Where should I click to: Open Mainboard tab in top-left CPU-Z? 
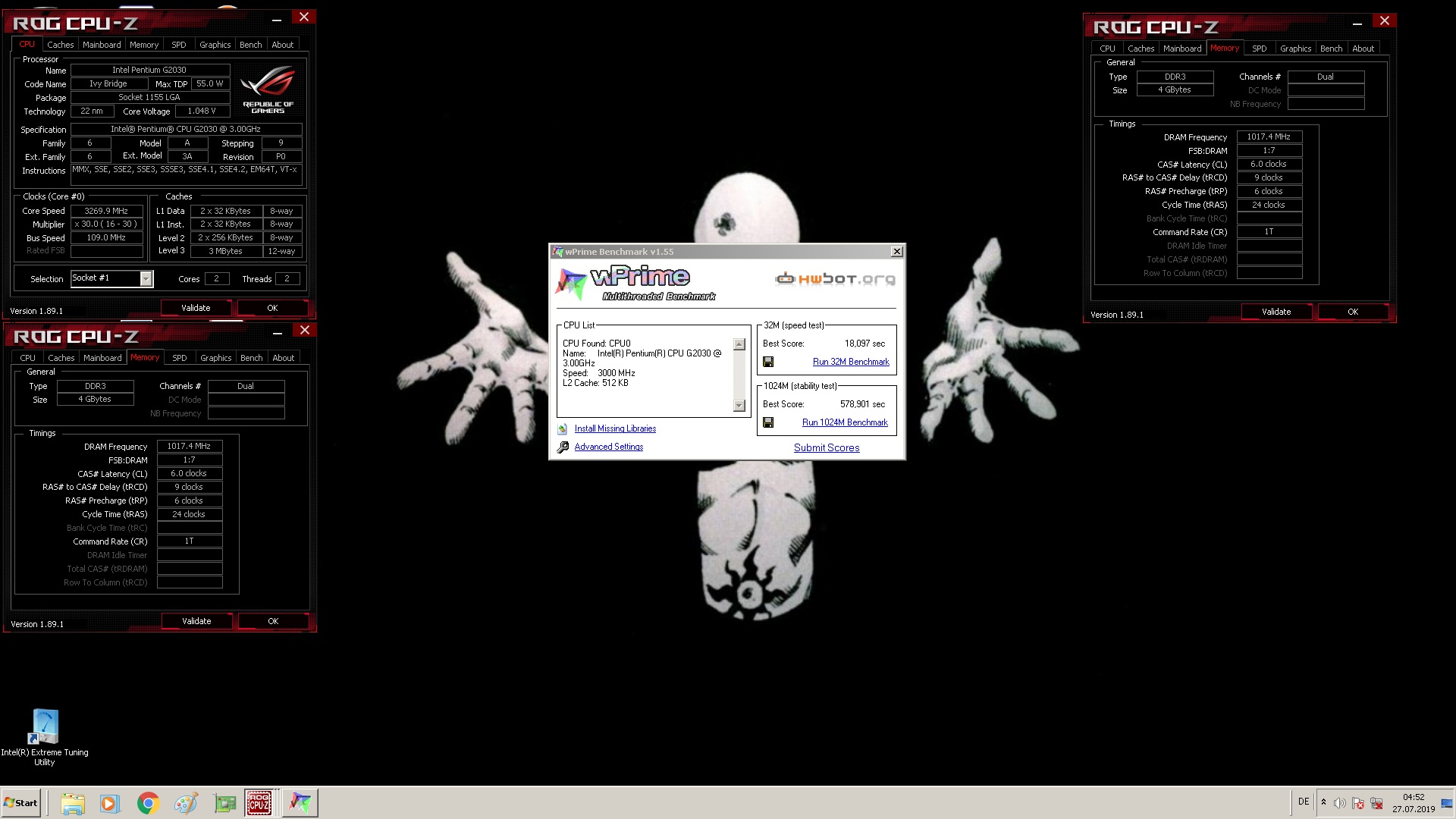point(102,45)
